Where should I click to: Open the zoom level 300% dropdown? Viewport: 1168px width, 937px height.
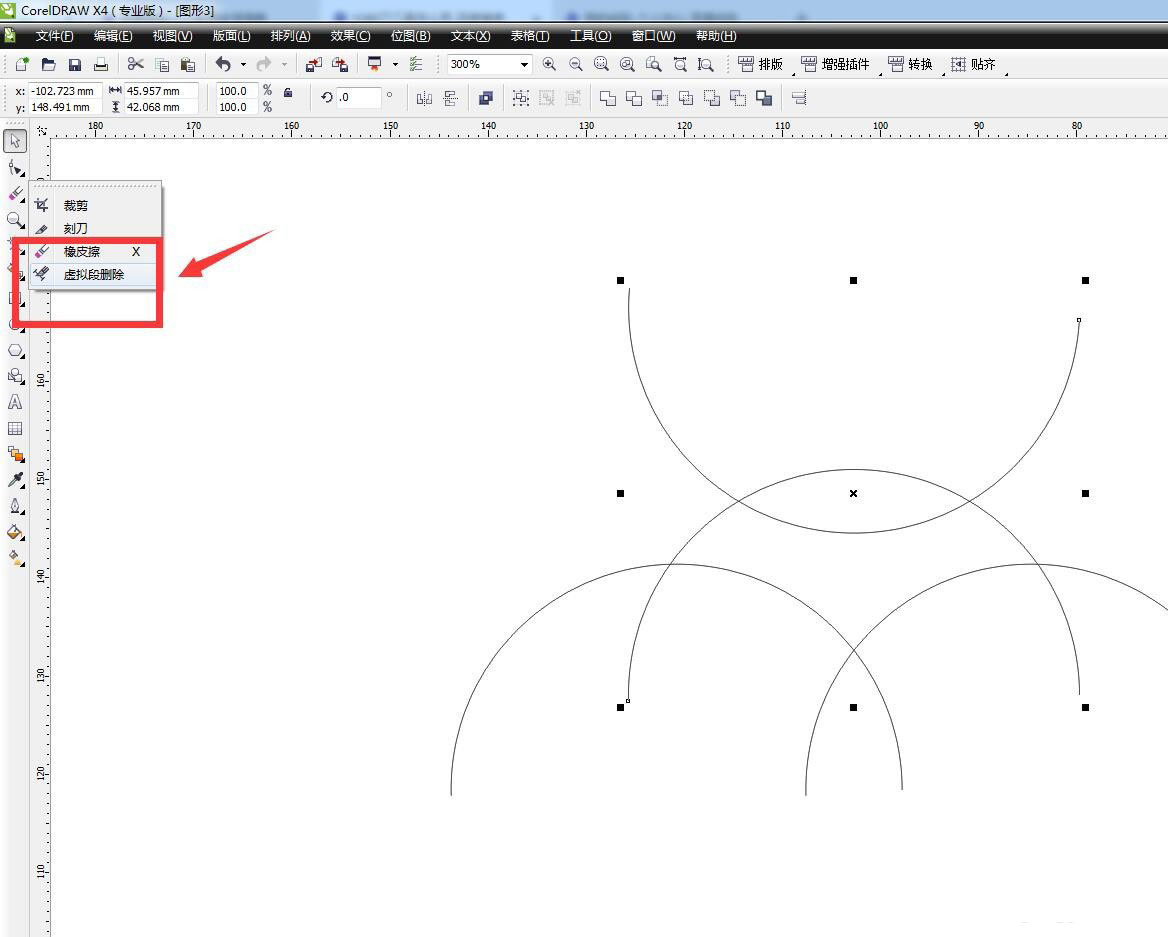point(523,64)
